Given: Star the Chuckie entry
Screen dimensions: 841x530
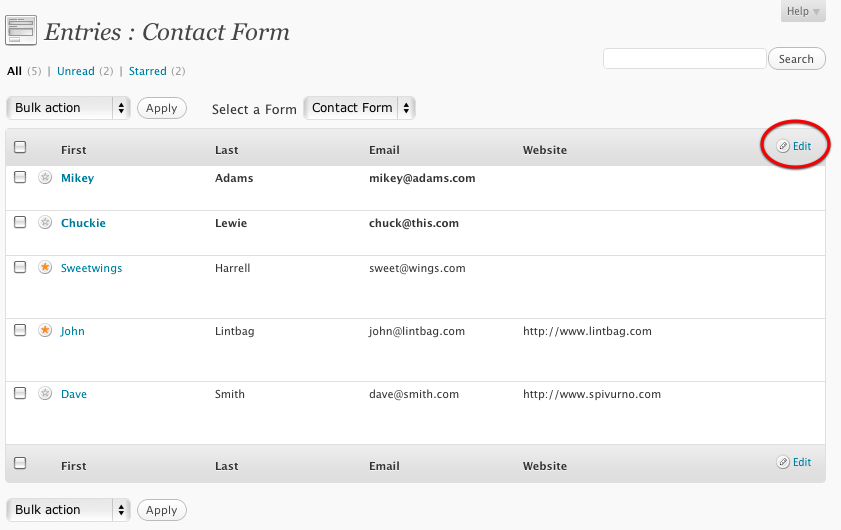Looking at the screenshot, I should point(45,222).
